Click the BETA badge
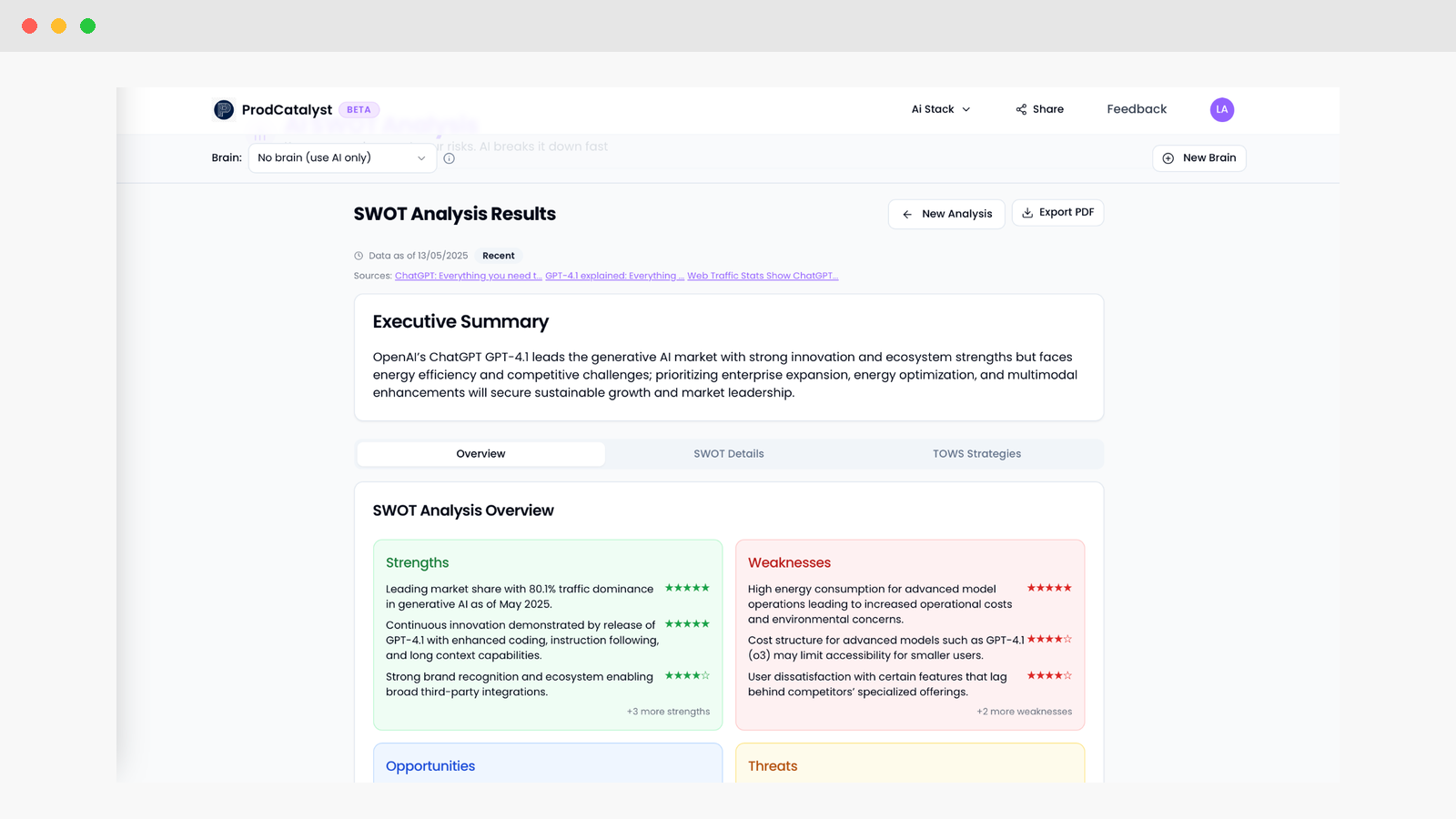Viewport: 1456px width, 819px height. pyautogui.click(x=359, y=110)
